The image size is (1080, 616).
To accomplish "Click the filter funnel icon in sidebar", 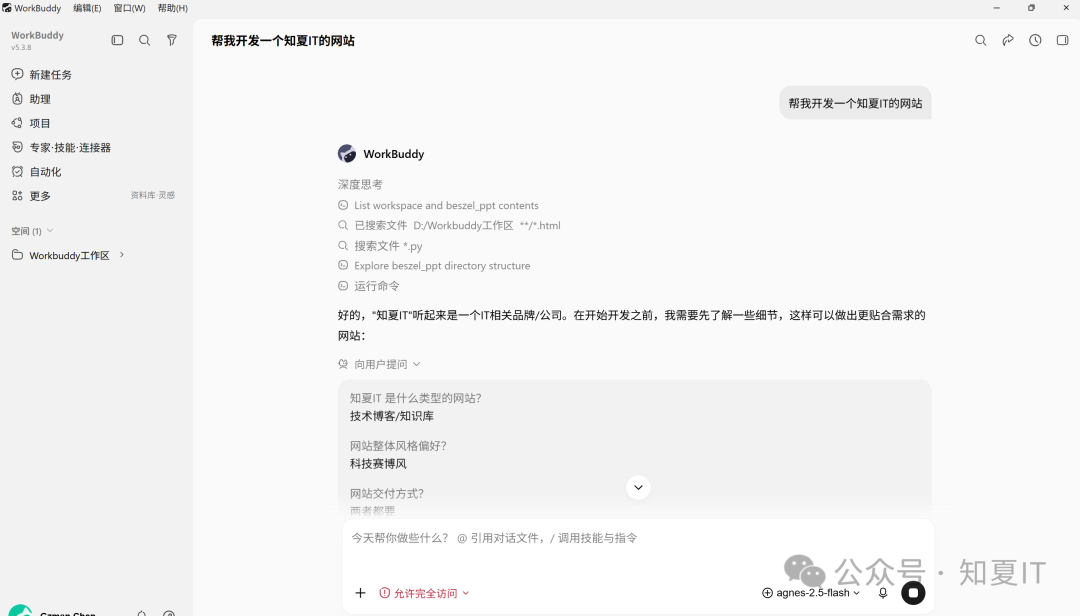I will (172, 40).
